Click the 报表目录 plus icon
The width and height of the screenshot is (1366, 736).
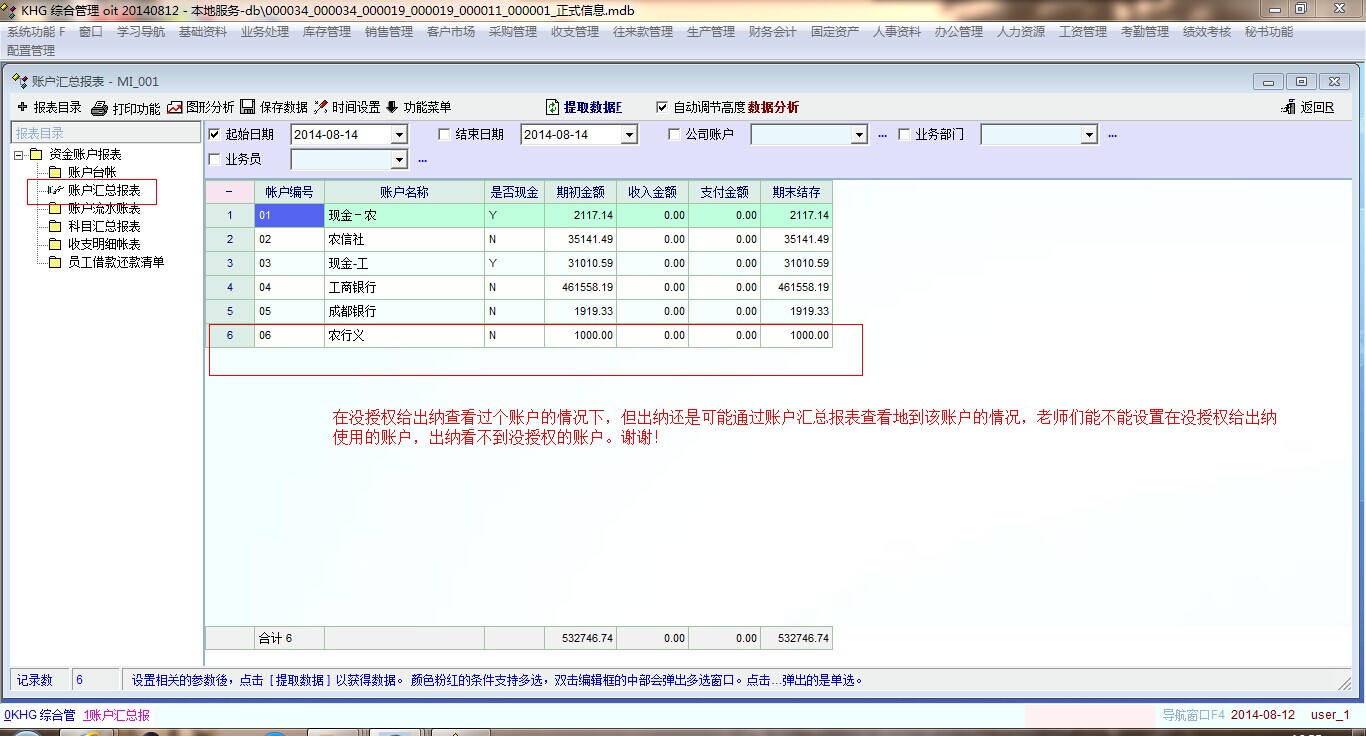coord(22,107)
